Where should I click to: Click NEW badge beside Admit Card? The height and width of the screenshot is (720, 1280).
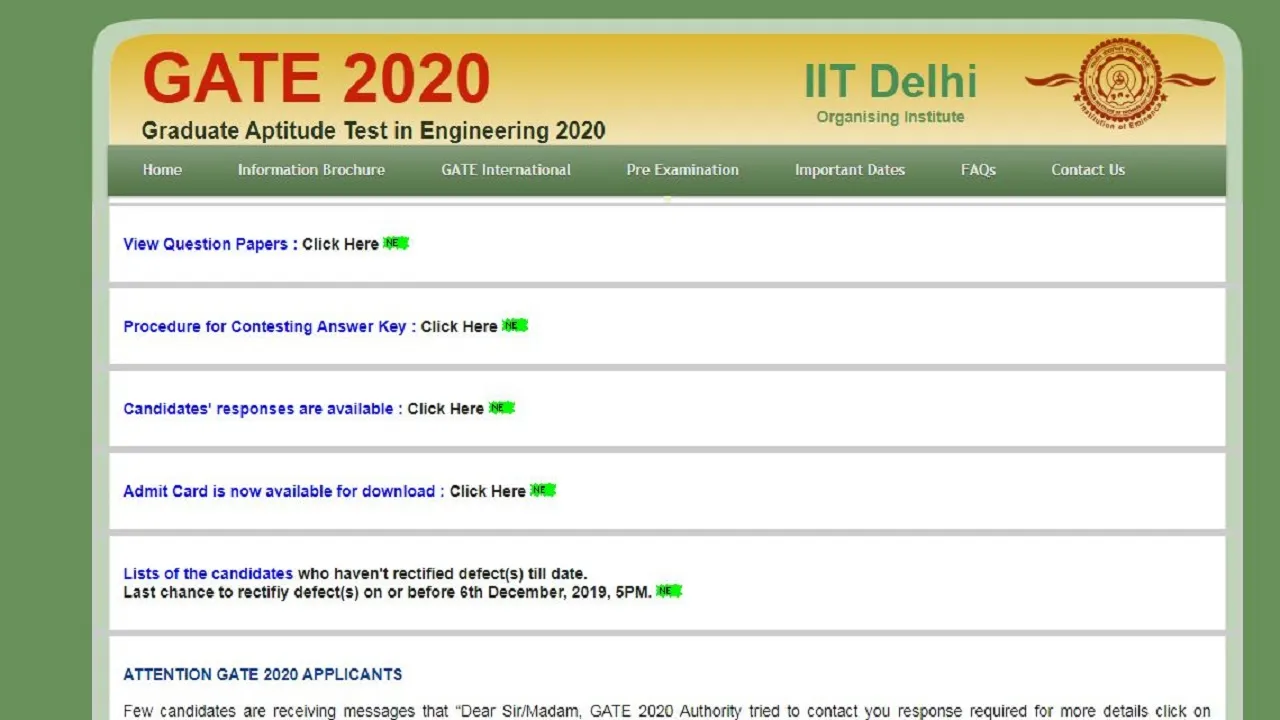543,490
